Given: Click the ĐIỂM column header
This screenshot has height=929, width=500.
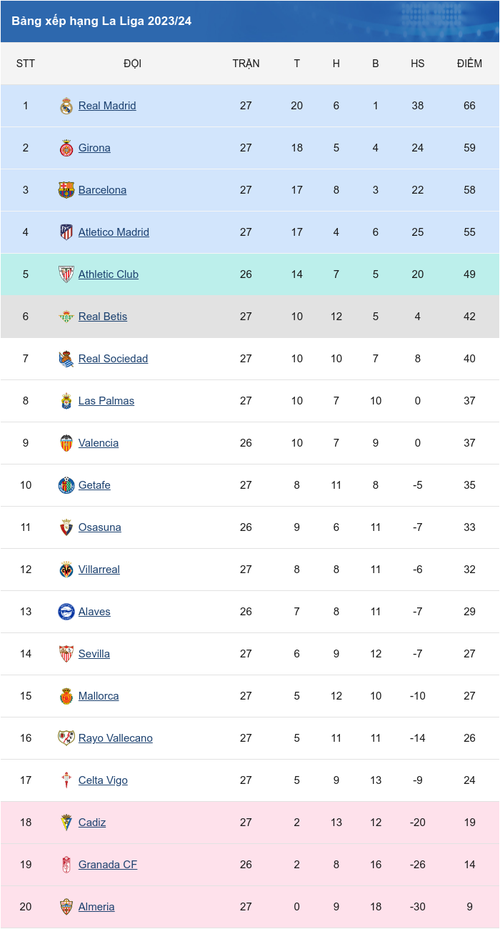Looking at the screenshot, I should tap(470, 63).
